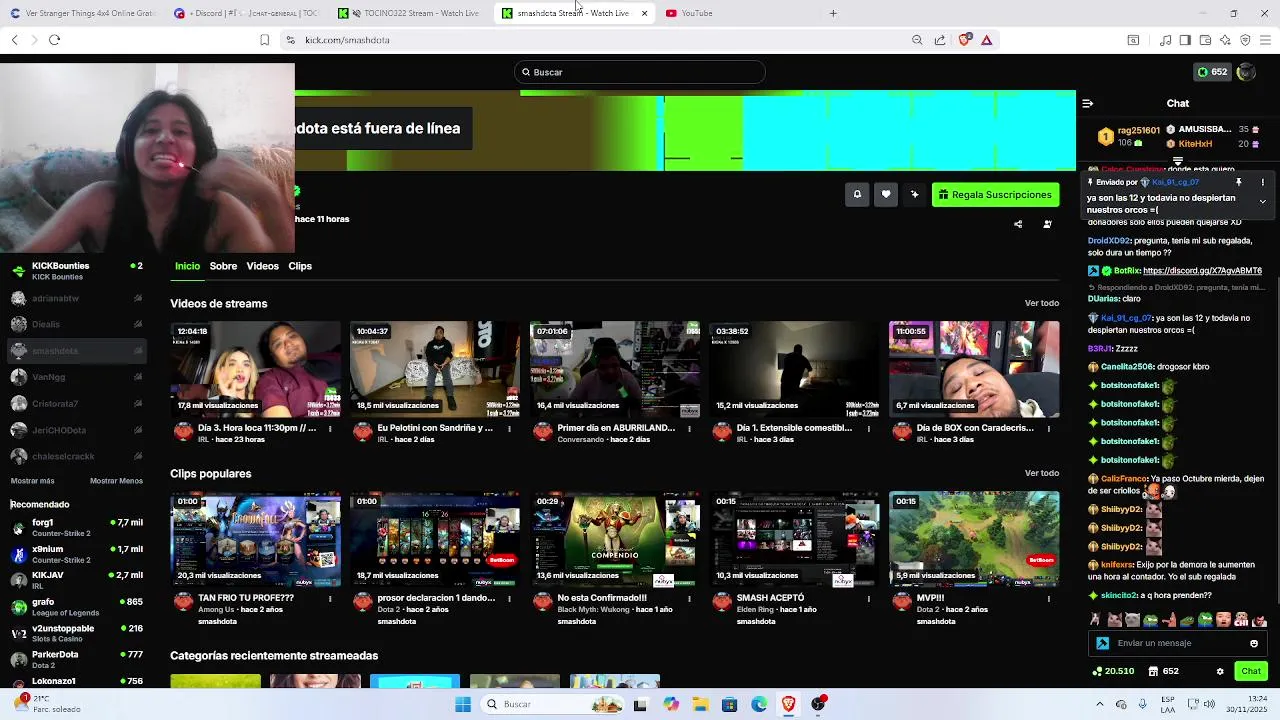Open the user profile avatar menu
The width and height of the screenshot is (1280, 720).
point(1246,72)
